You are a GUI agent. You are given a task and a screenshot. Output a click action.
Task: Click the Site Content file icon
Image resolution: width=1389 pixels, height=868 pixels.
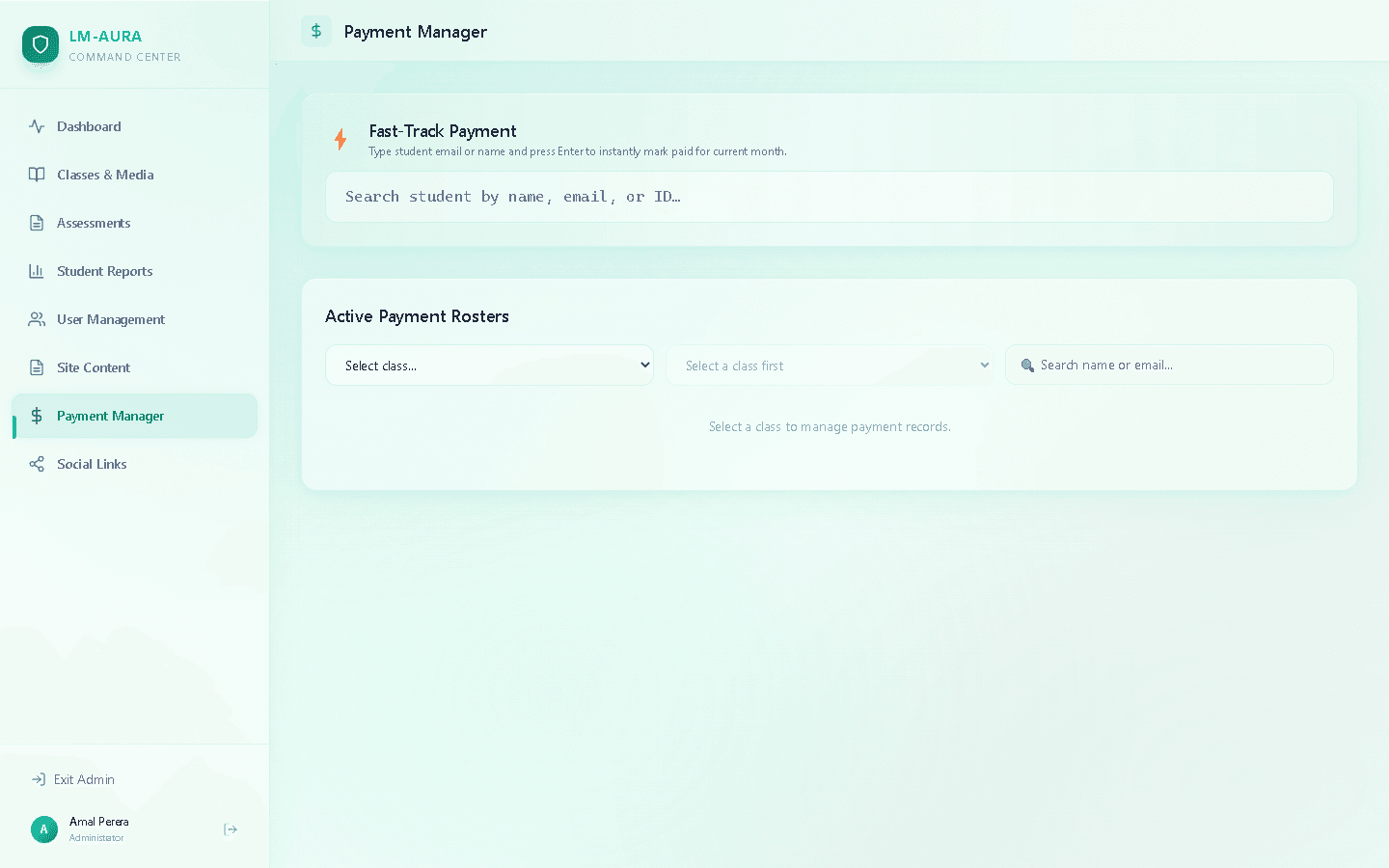[37, 367]
